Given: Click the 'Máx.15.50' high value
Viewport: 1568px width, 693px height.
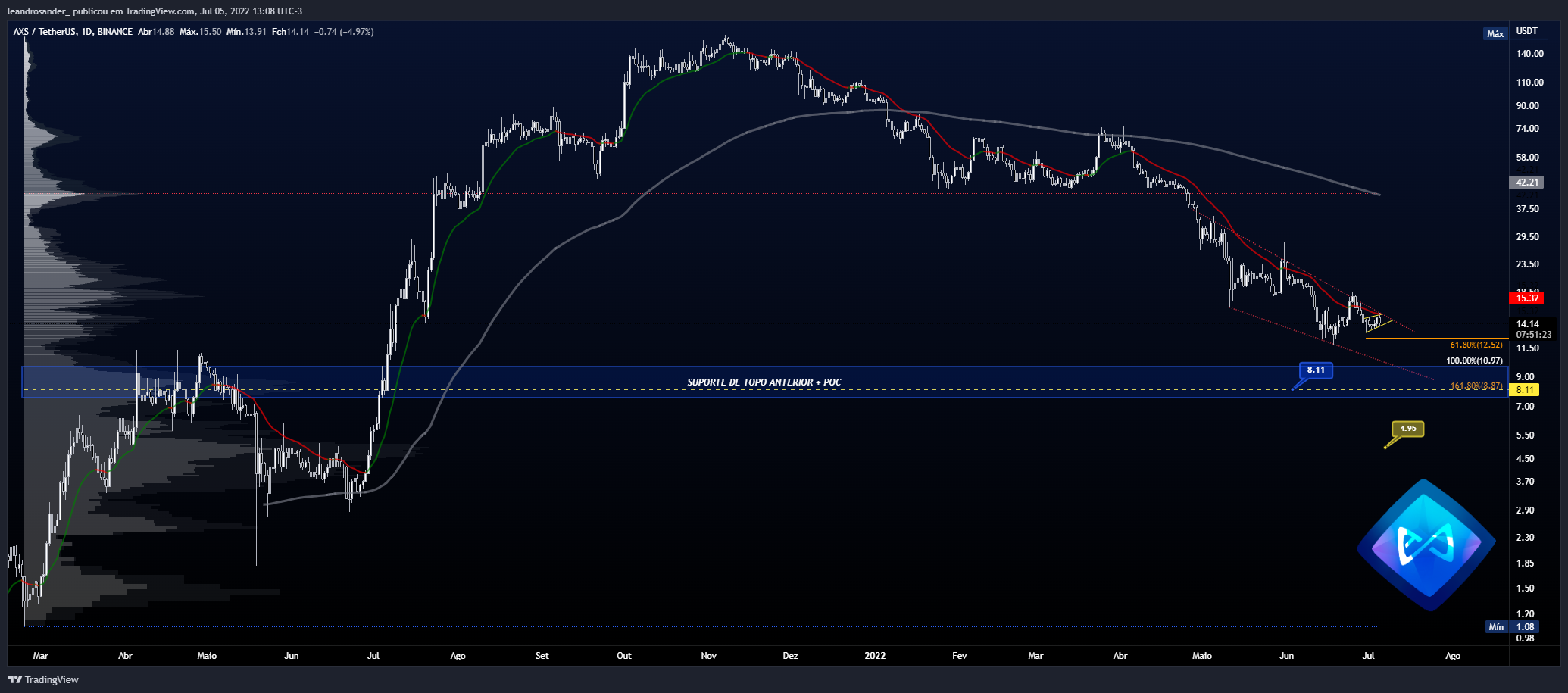Looking at the screenshot, I should 200,32.
